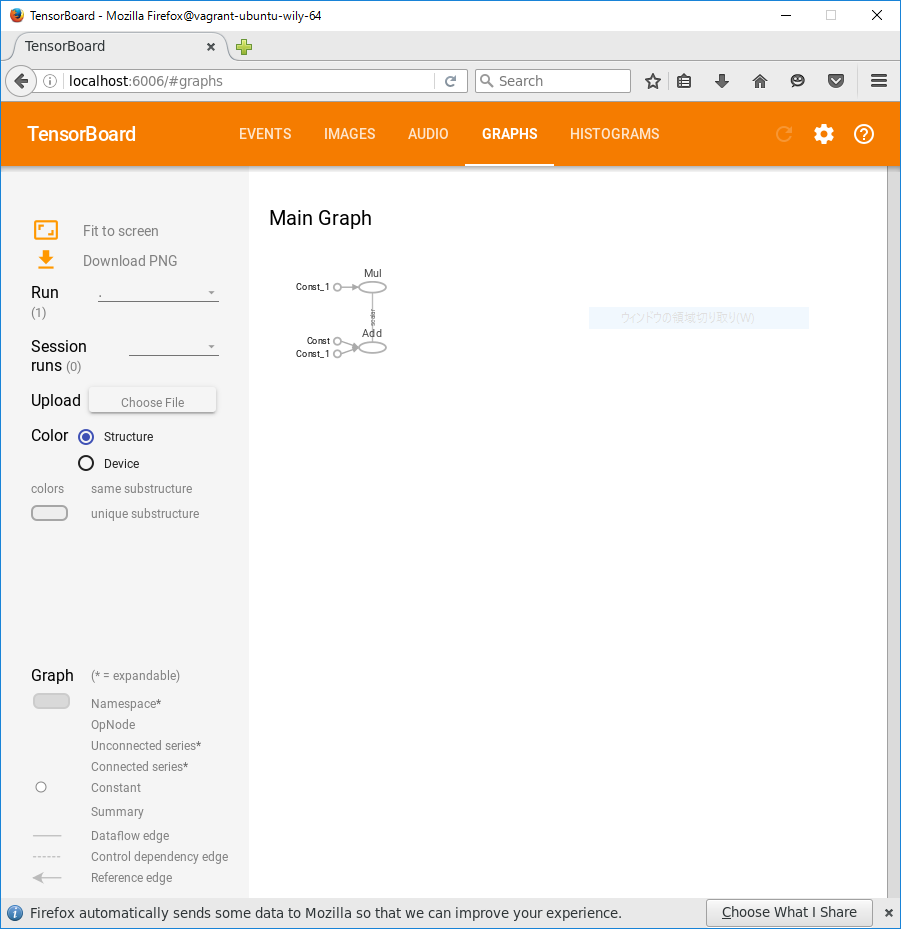The image size is (901, 929).
Task: Switch to the HISTOGRAMS tab
Action: 614,134
